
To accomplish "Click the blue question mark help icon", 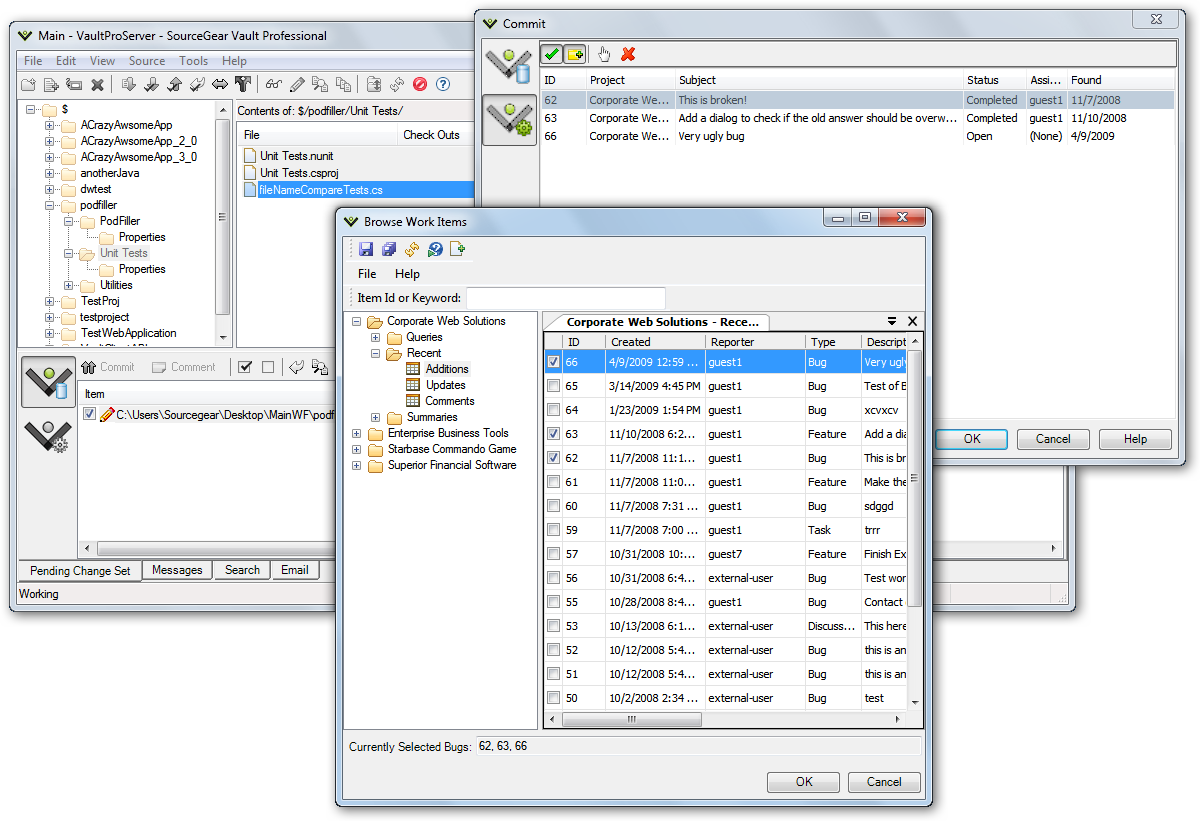I will (x=443, y=85).
